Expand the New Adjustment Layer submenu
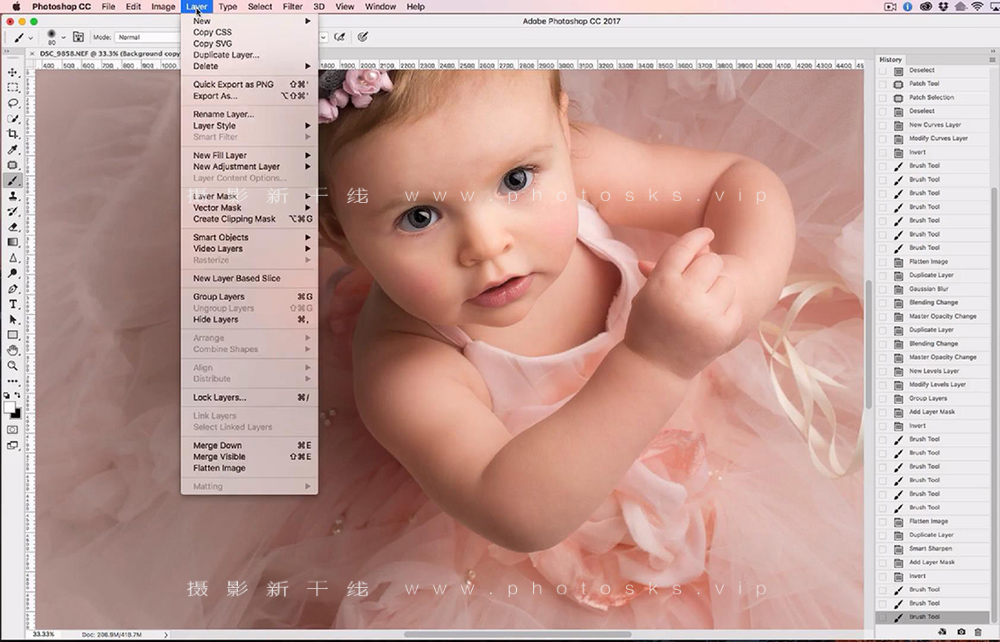 click(249, 166)
